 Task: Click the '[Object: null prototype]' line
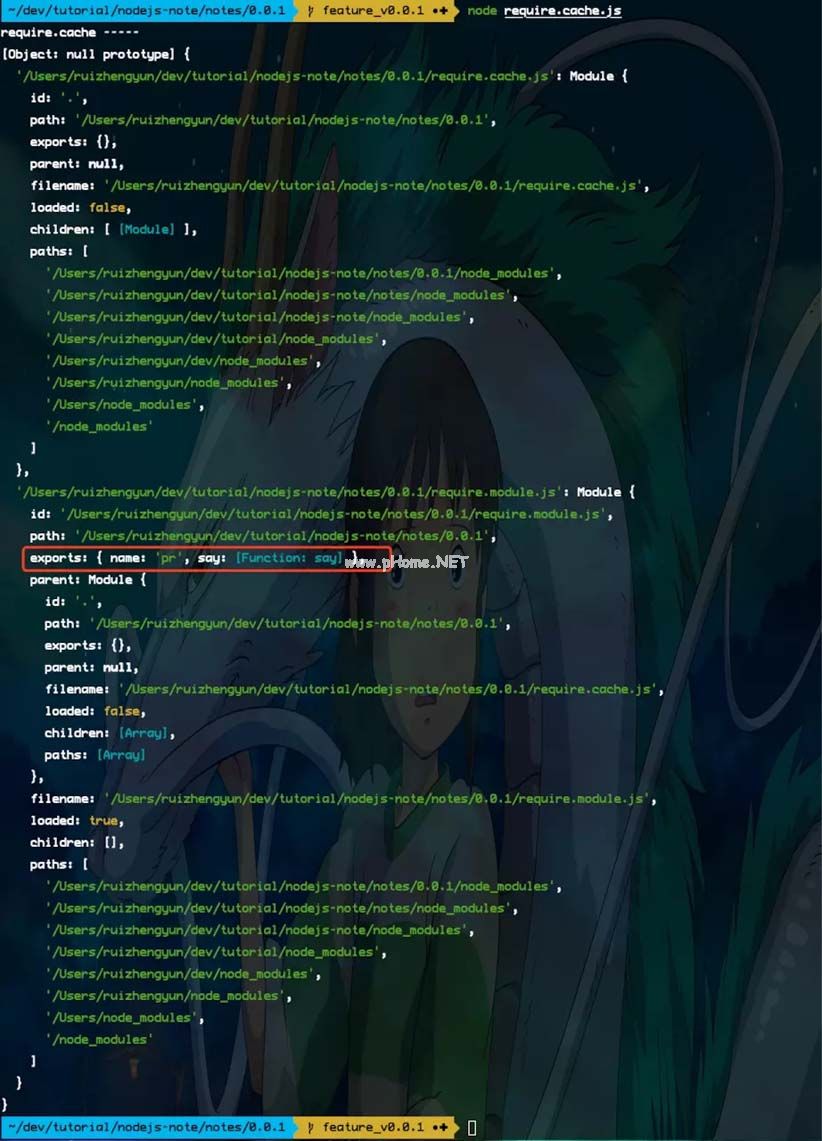coord(97,54)
